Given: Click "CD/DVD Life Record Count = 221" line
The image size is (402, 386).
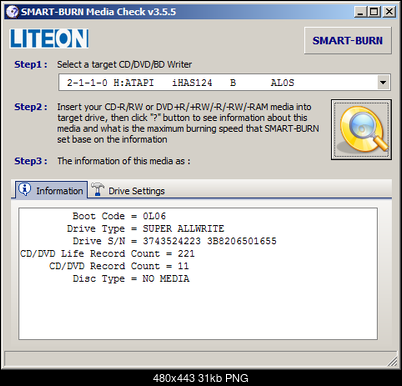Looking at the screenshot, I should pos(107,254).
